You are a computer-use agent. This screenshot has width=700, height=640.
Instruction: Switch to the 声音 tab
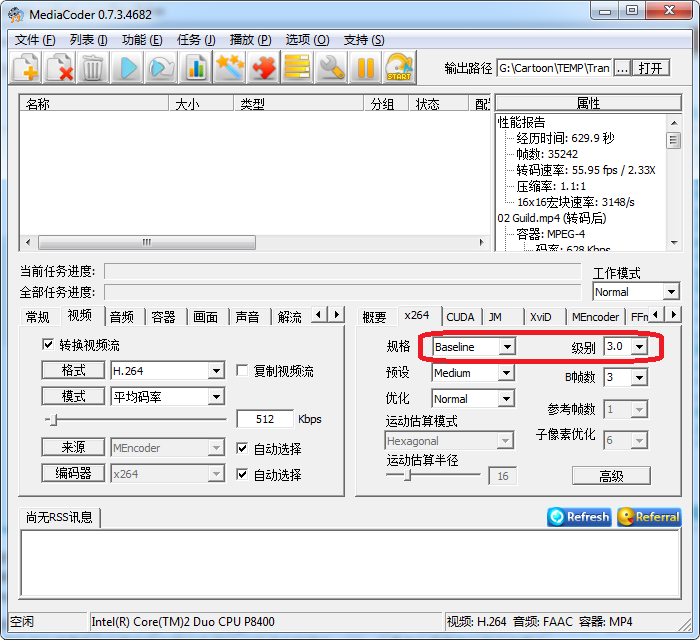[247, 317]
